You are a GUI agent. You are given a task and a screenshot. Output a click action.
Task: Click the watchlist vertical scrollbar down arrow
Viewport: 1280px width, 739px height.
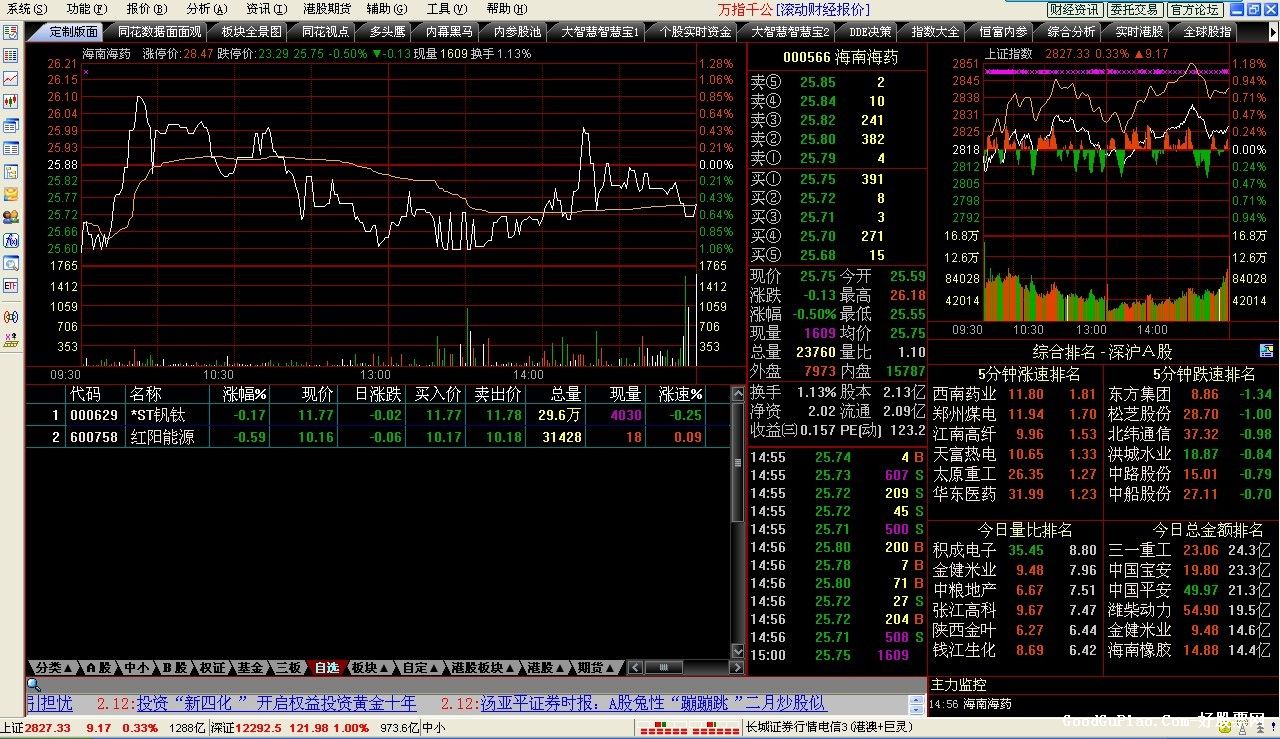[738, 651]
